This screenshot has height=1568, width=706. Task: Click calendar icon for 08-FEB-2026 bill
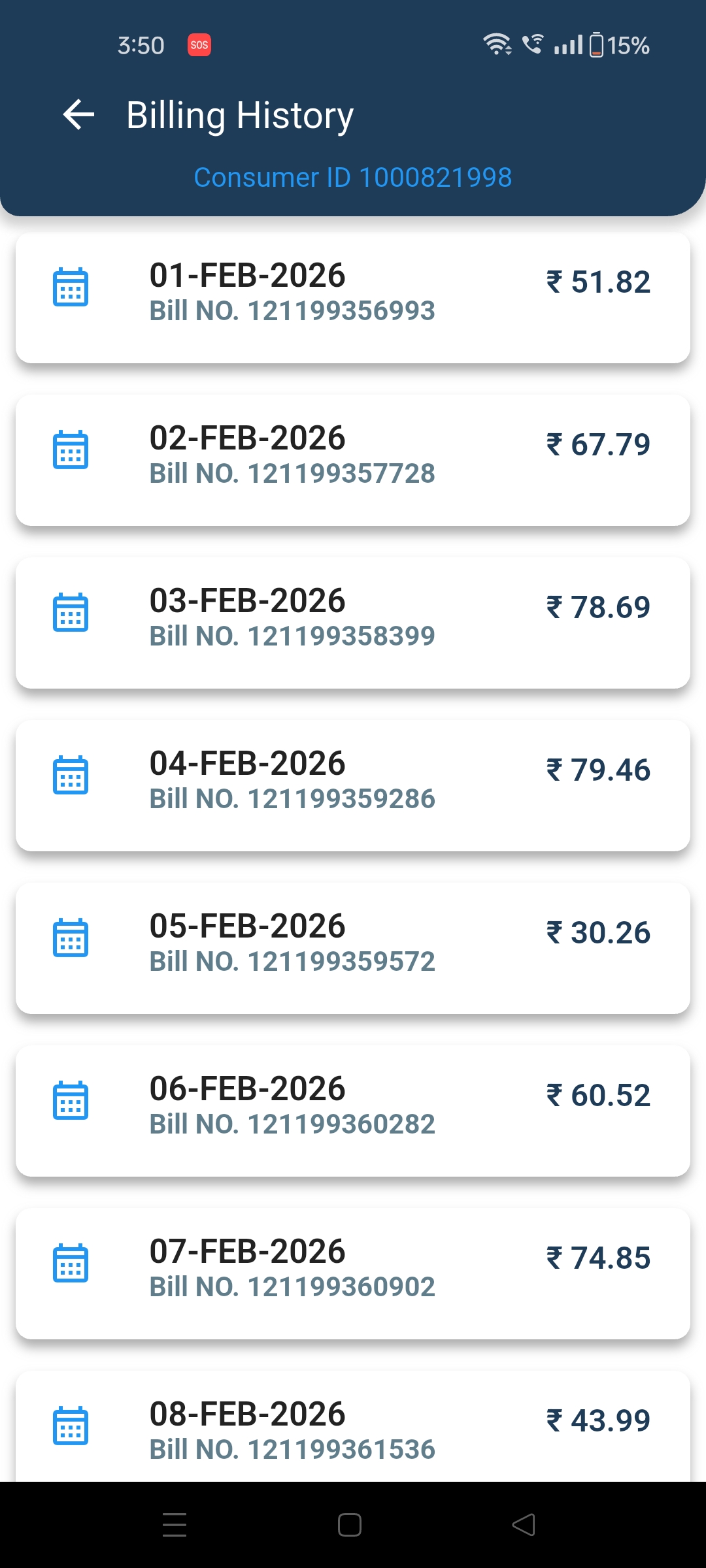(x=71, y=1426)
